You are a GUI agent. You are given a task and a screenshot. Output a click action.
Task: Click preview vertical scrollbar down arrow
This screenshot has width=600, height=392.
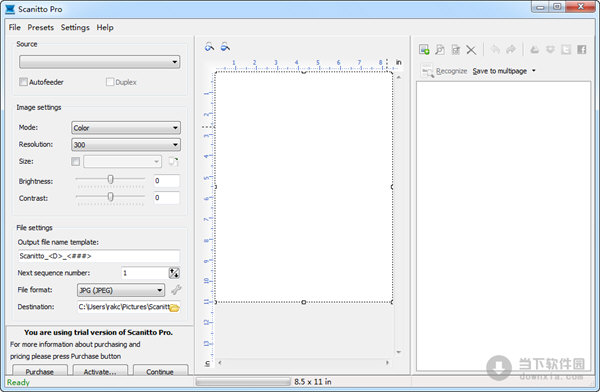coord(399,352)
